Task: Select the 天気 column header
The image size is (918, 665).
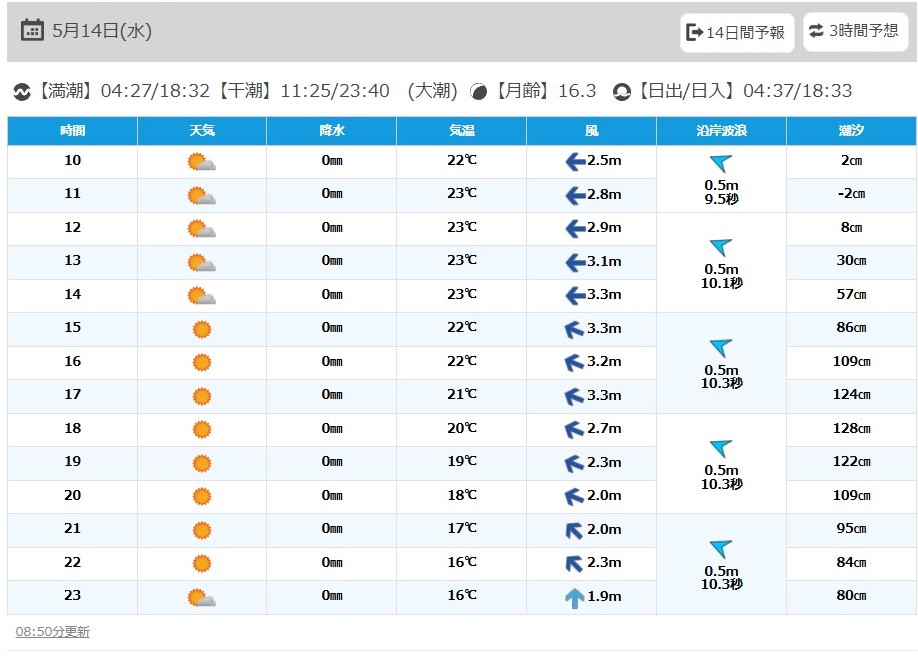Action: [x=202, y=131]
